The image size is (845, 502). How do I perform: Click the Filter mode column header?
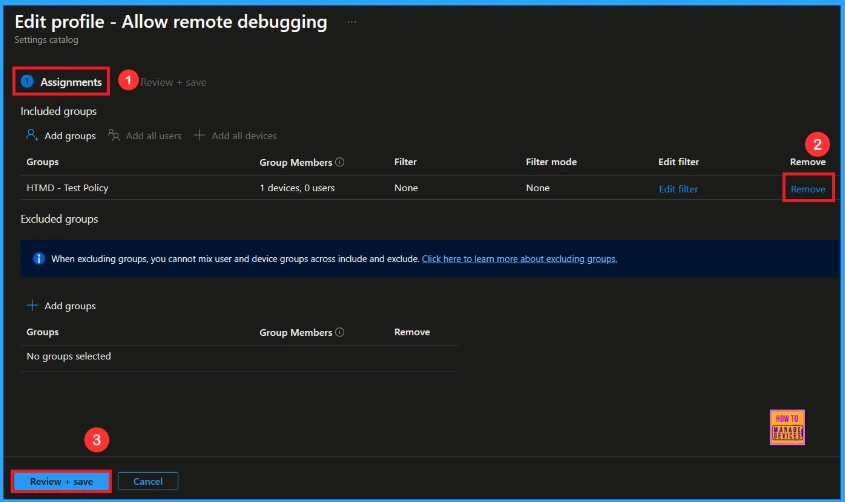point(551,162)
